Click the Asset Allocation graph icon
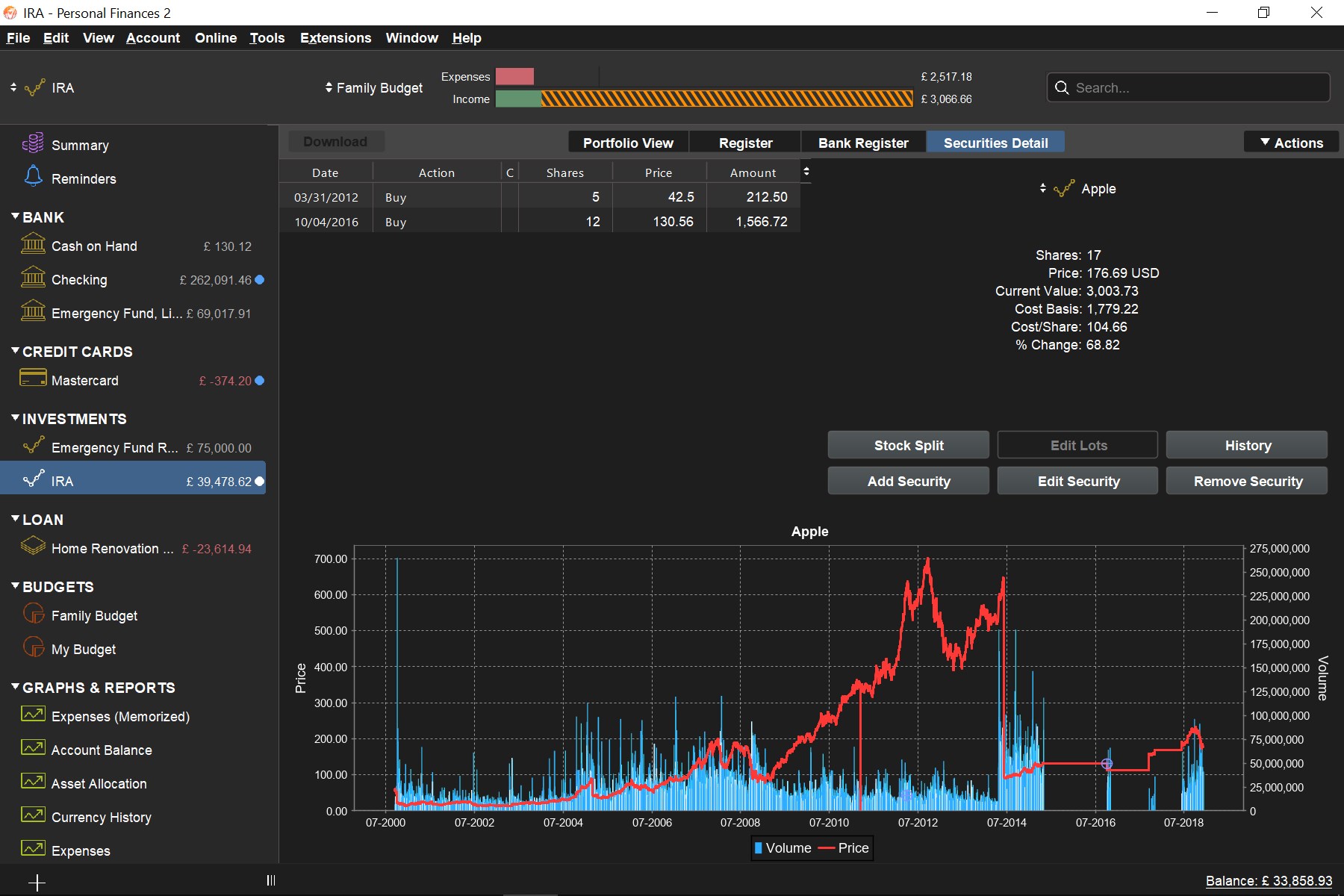This screenshot has width=1344, height=896. coord(33,782)
